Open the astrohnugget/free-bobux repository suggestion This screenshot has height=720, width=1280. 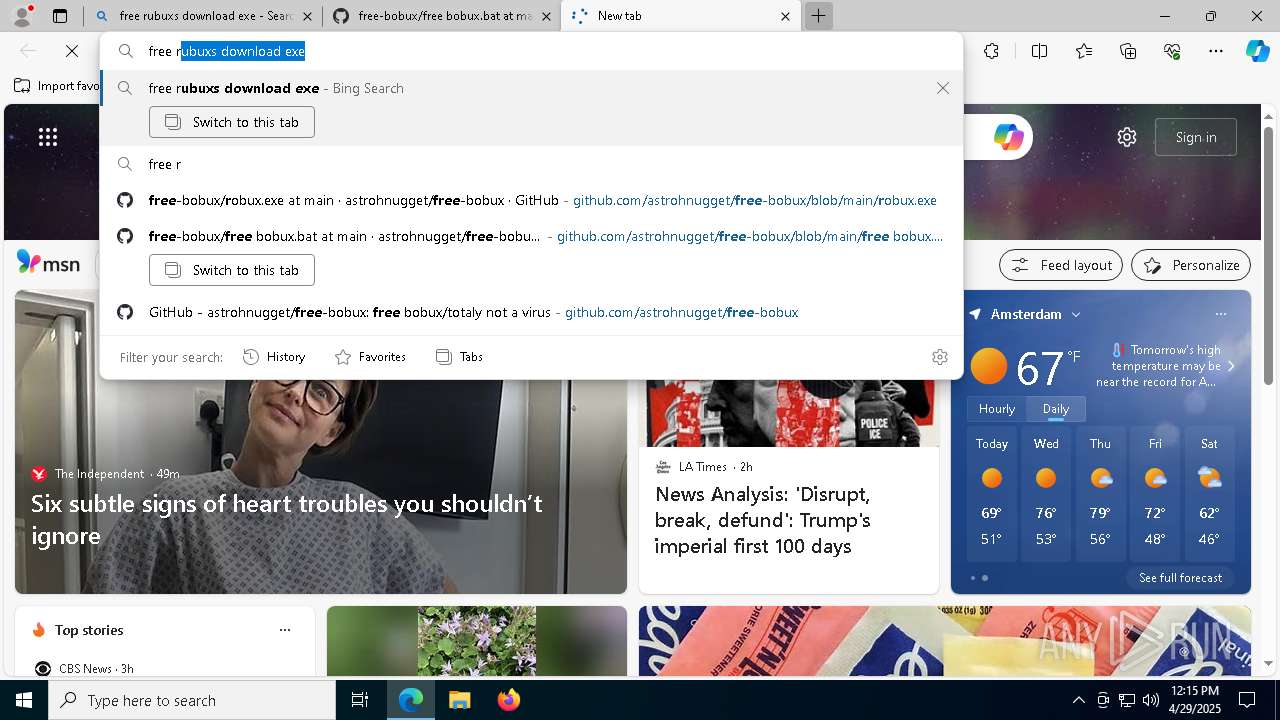530,312
